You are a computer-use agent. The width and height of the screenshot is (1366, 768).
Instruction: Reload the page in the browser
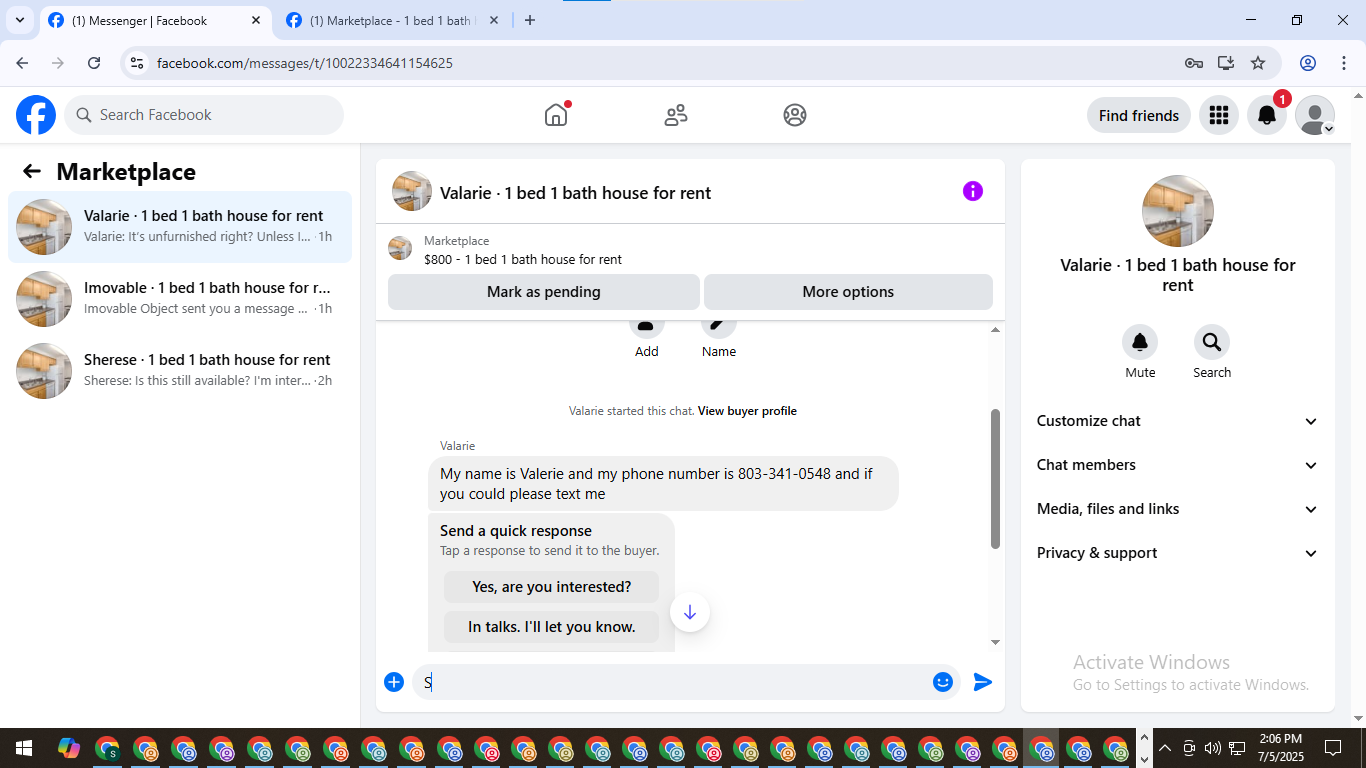pyautogui.click(x=94, y=63)
